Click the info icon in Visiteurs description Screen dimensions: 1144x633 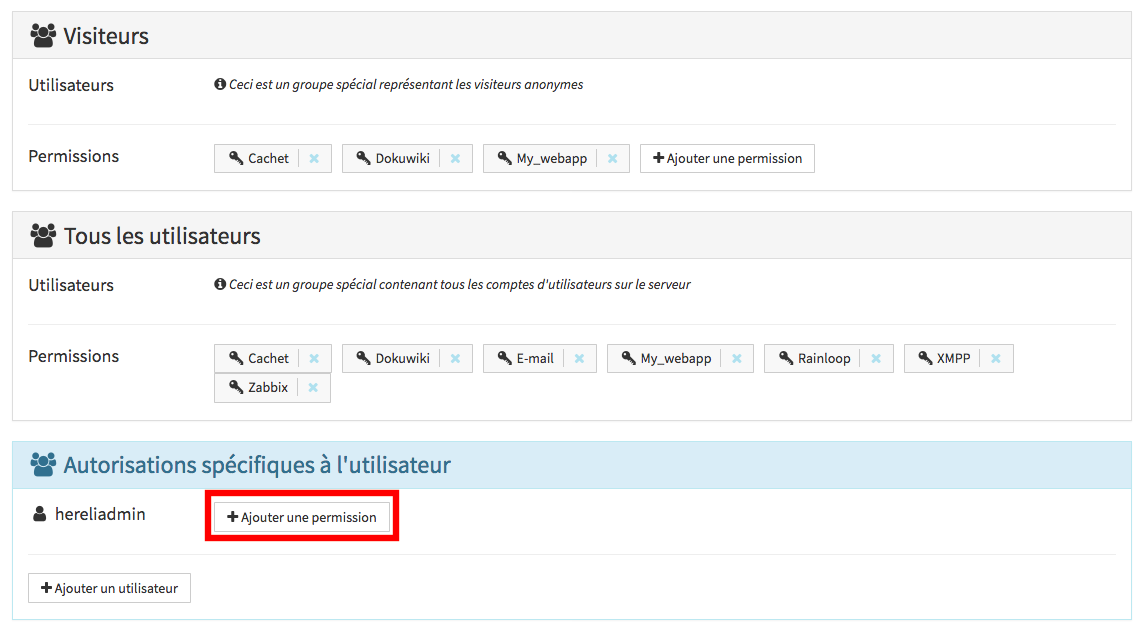click(220, 85)
